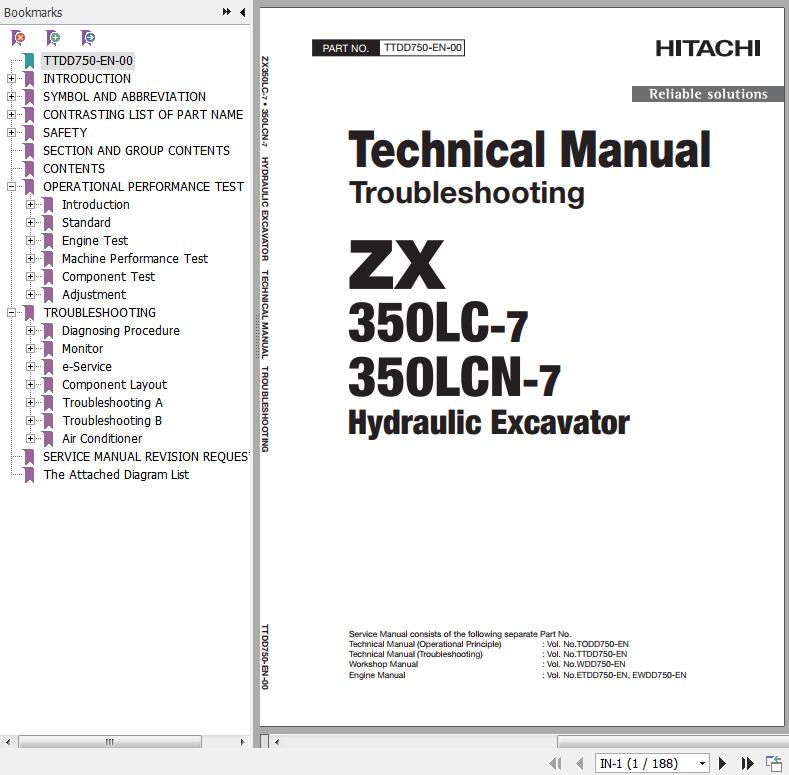Collapse OPERATIONAL PERFORMANCE TEST section
Viewport: 789px width, 775px height.
[11, 187]
